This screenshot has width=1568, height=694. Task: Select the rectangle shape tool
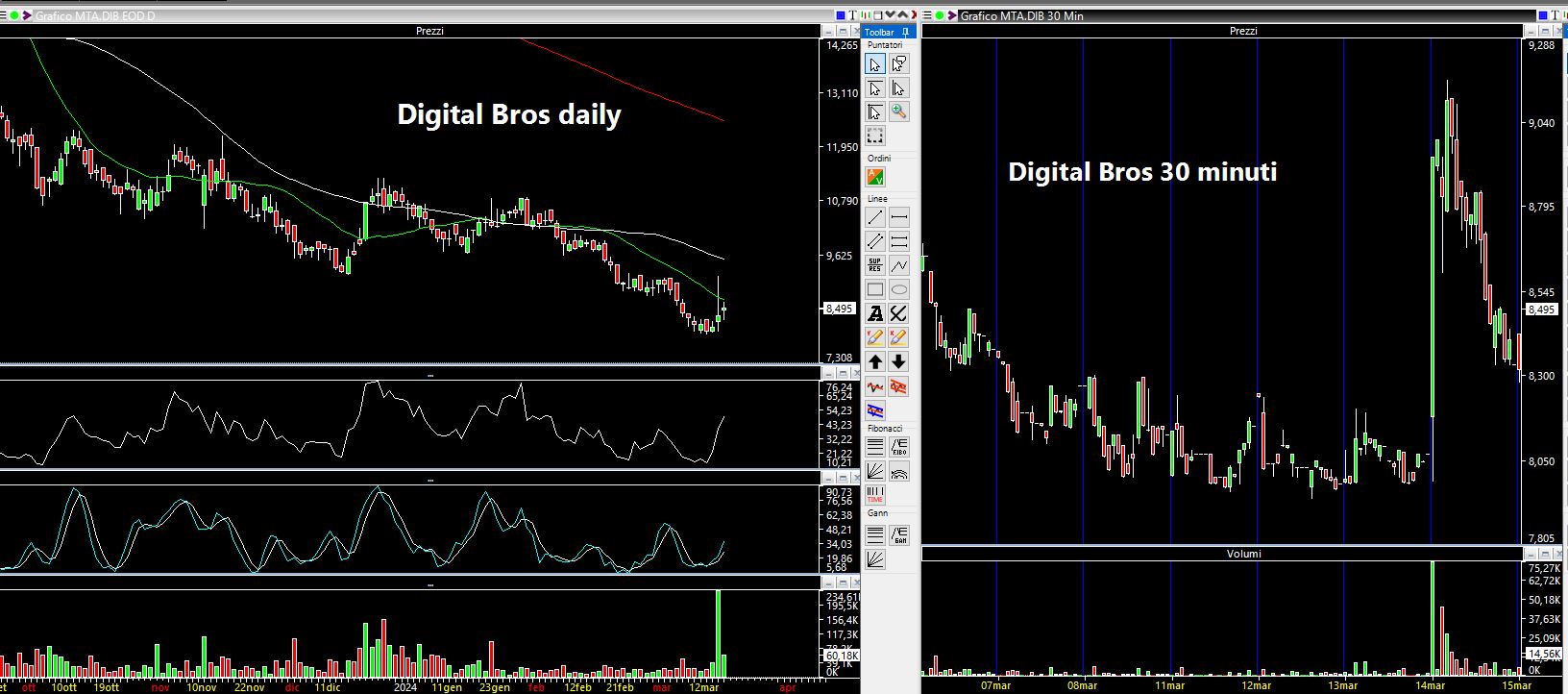[x=875, y=289]
